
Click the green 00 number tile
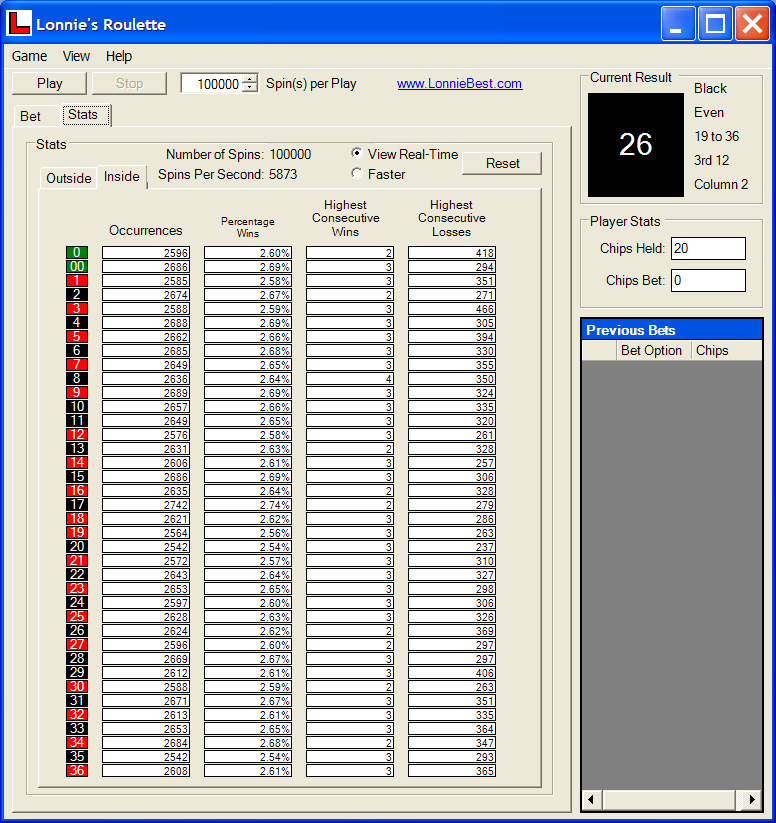pos(77,267)
